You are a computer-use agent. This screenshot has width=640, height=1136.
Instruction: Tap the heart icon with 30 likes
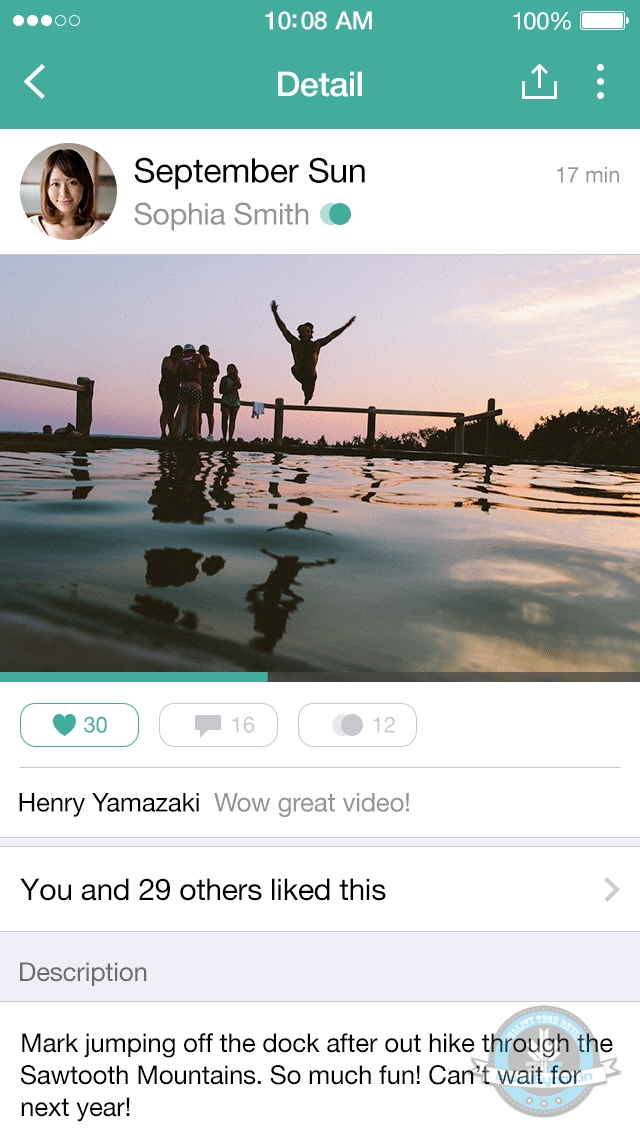(x=79, y=725)
